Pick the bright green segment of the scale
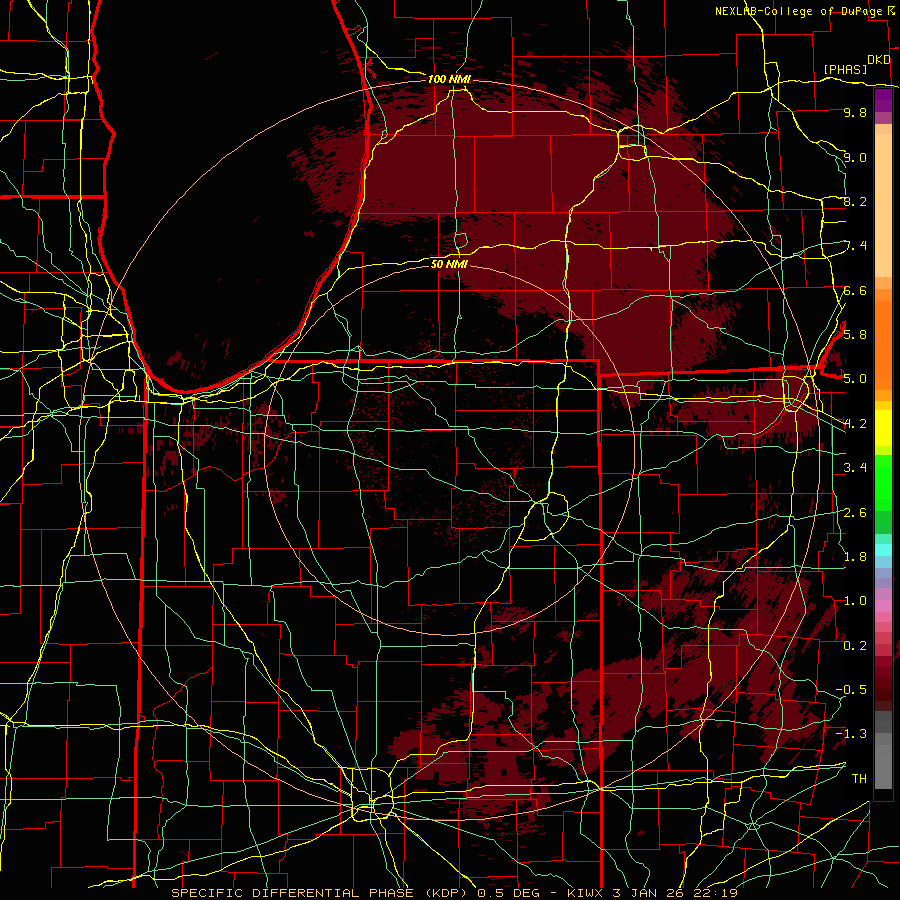 tap(883, 482)
